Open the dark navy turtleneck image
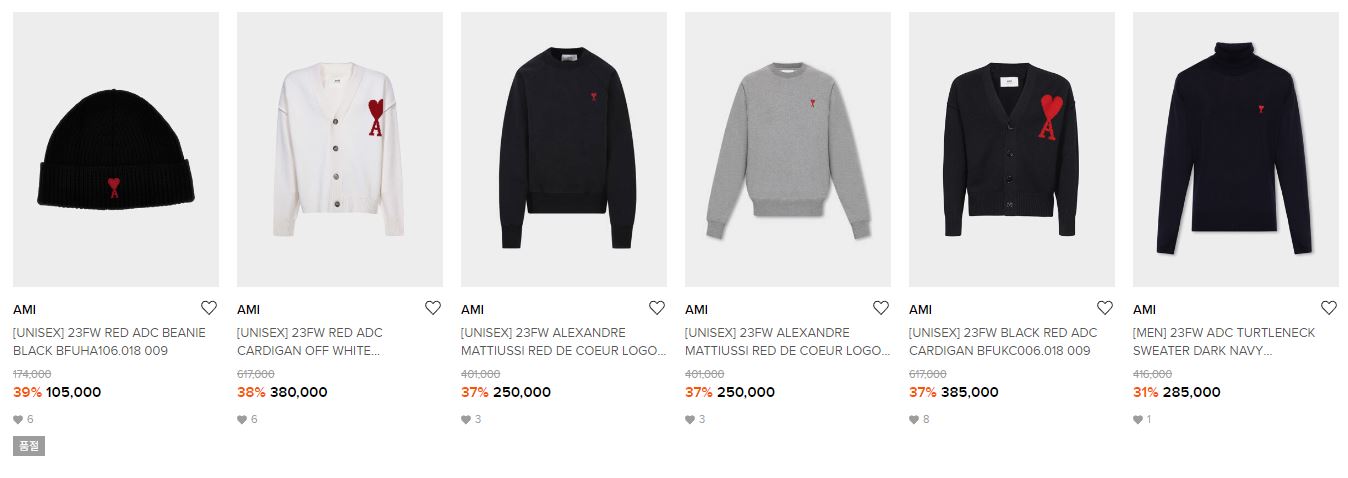The height and width of the screenshot is (478, 1348). [1236, 149]
